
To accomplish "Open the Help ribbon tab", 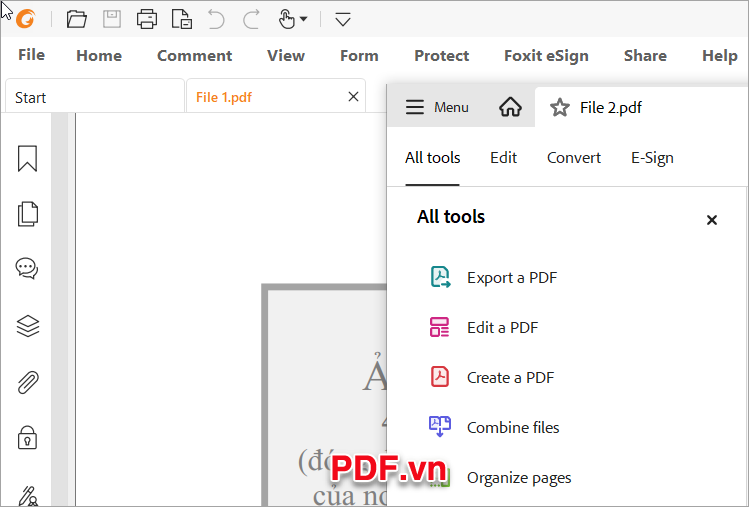I will [x=719, y=56].
